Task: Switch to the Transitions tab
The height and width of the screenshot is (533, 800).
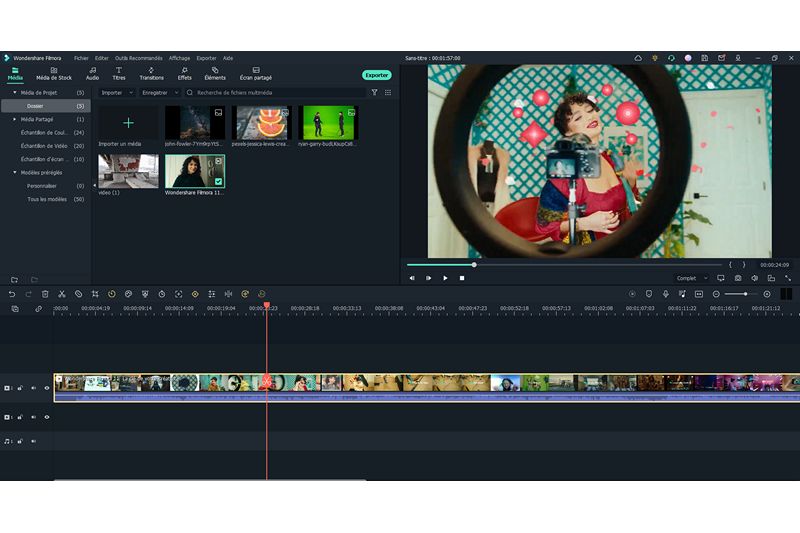Action: click(x=151, y=73)
